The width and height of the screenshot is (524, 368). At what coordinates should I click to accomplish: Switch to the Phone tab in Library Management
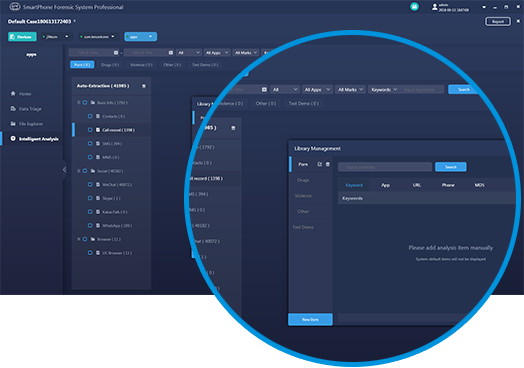click(x=448, y=185)
